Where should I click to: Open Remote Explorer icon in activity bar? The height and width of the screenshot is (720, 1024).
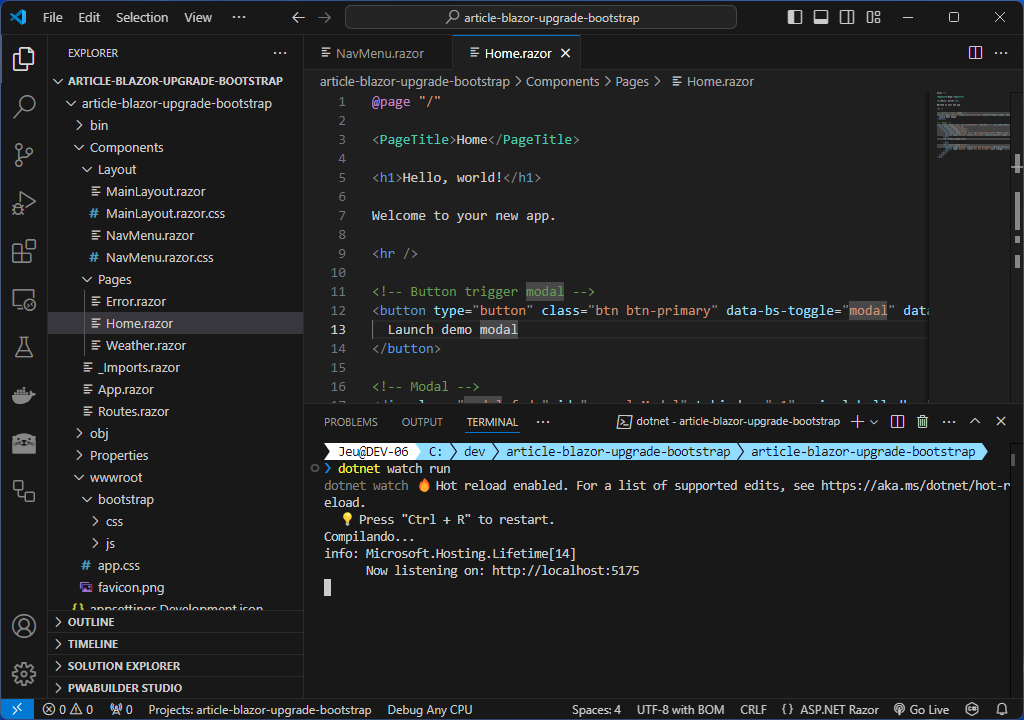pyautogui.click(x=24, y=300)
